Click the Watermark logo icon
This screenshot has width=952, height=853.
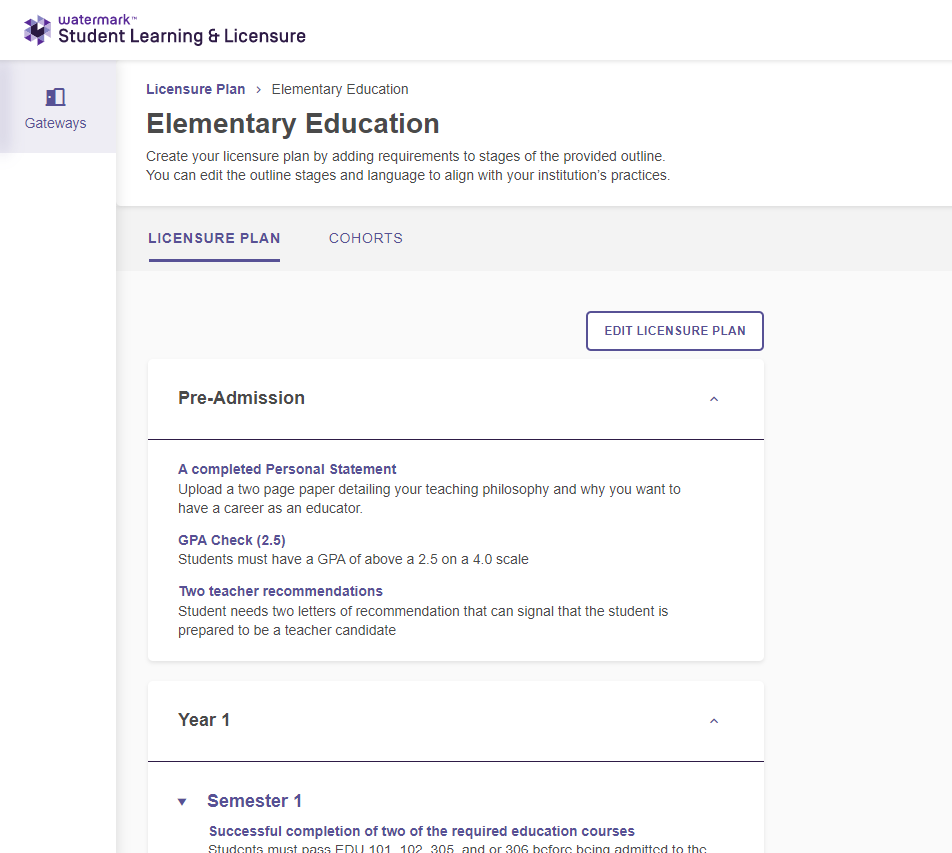(x=37, y=30)
